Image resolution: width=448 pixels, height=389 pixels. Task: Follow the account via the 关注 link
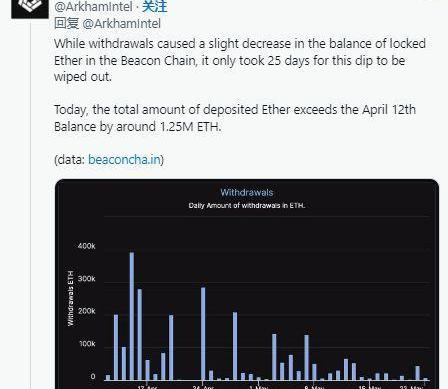(154, 7)
